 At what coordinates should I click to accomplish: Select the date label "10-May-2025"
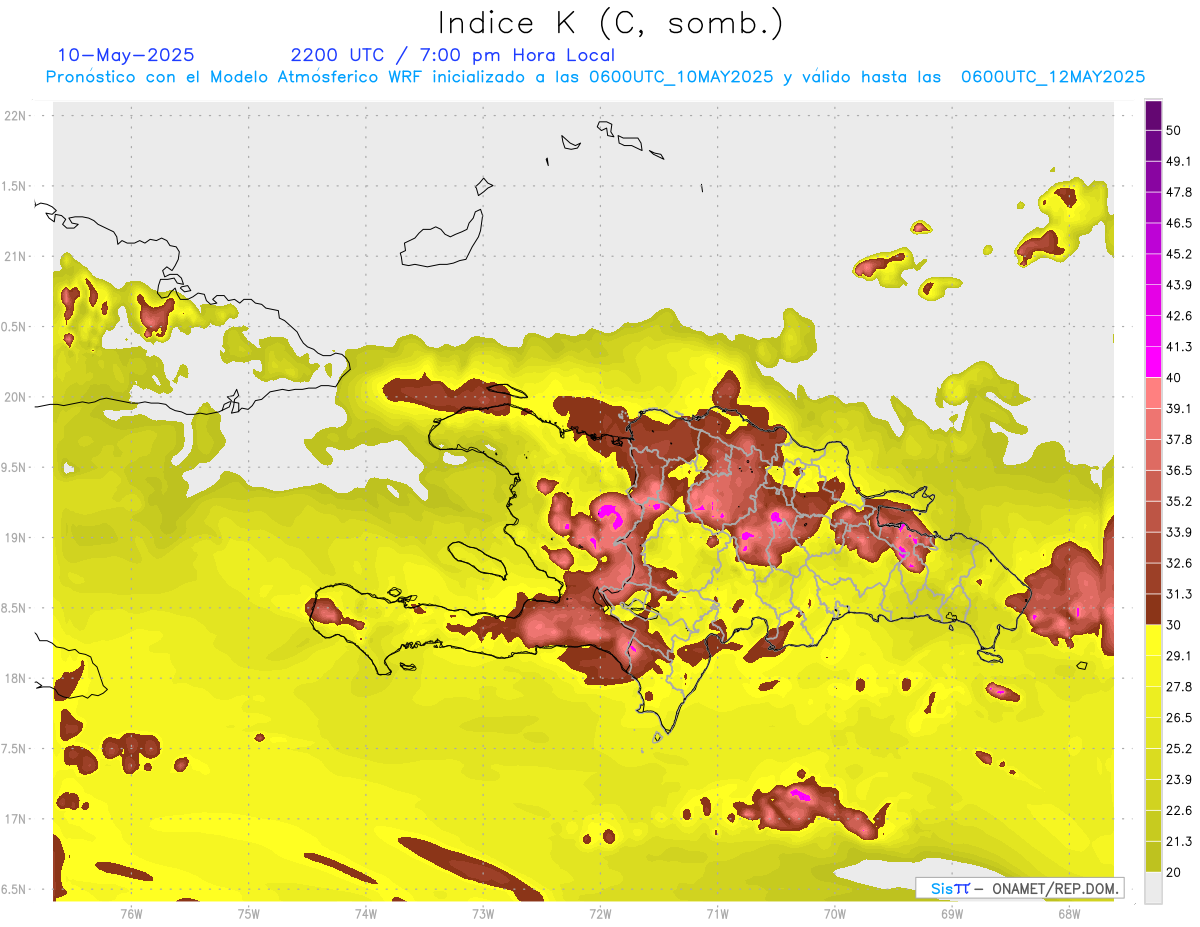[x=126, y=55]
